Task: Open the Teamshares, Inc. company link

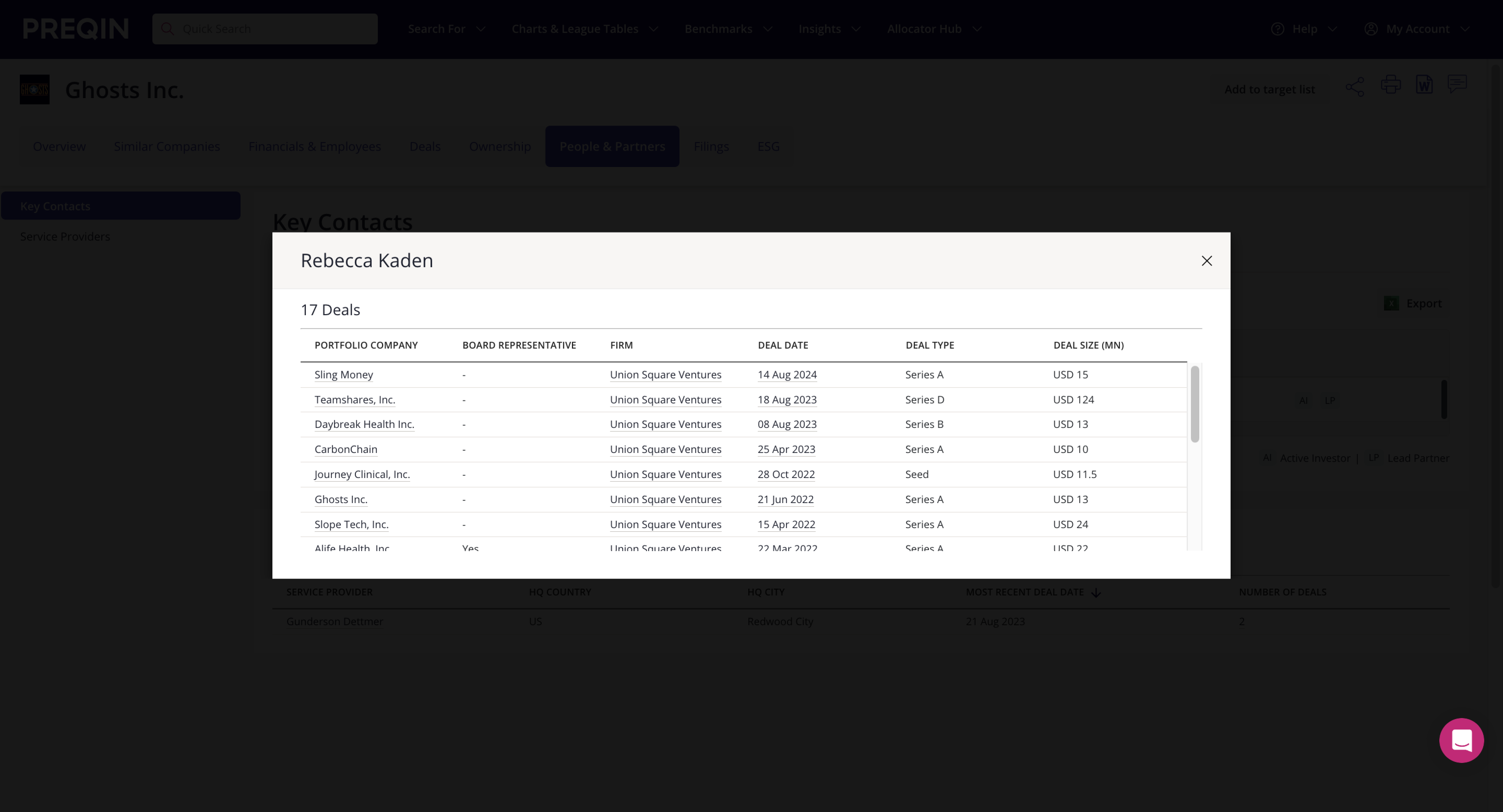Action: click(355, 400)
